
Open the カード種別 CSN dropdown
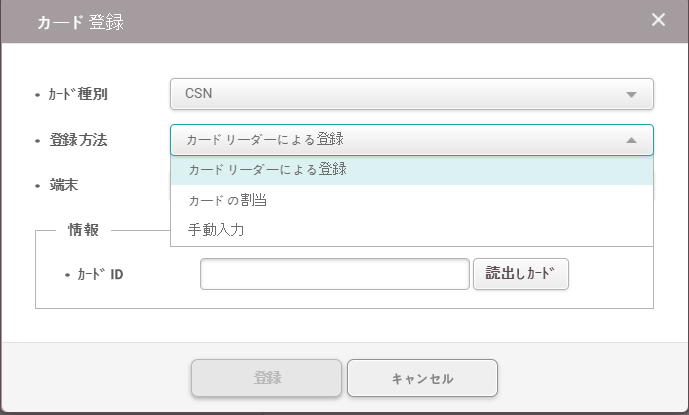point(400,94)
